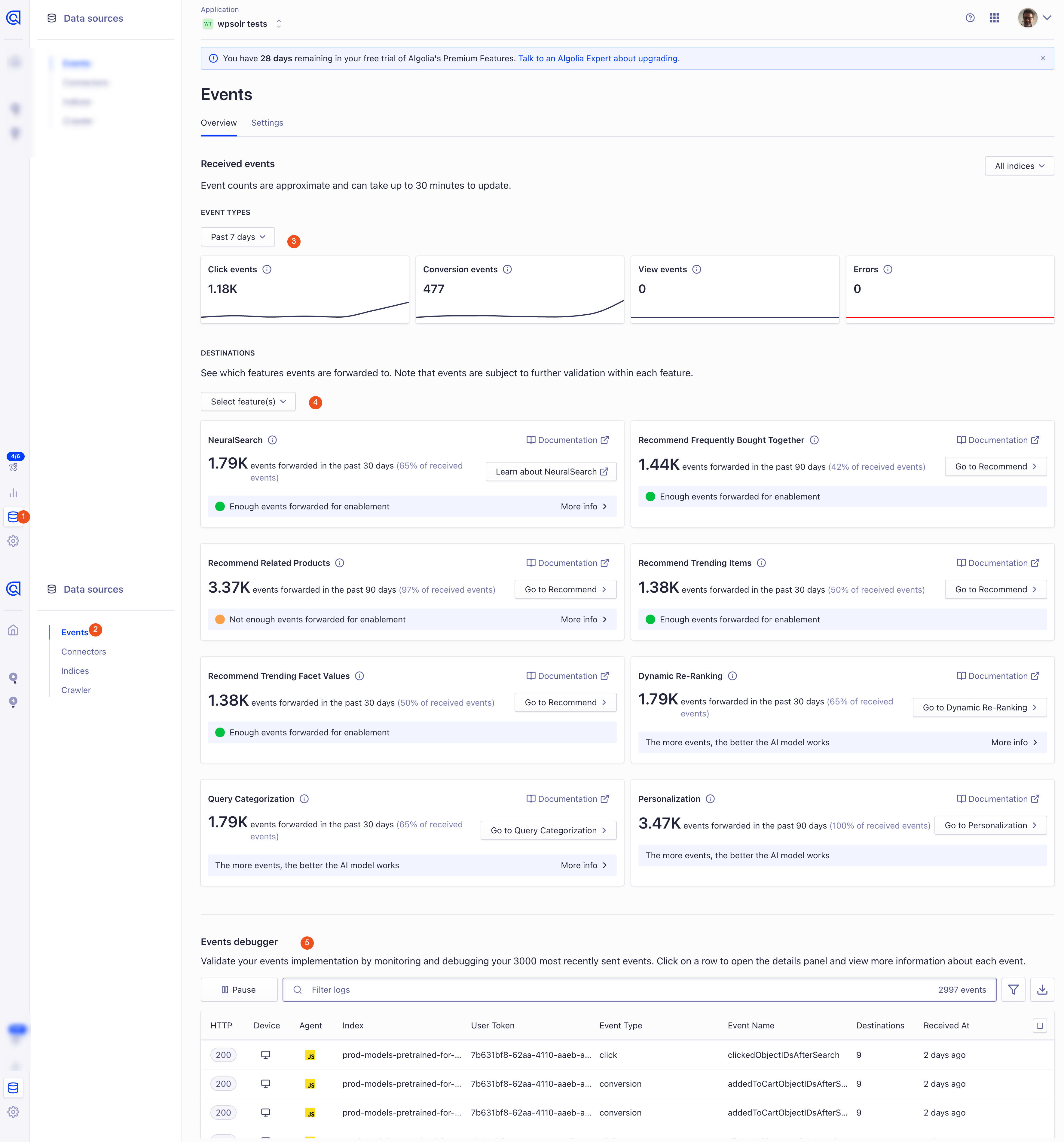Select Connectors in Data sources menu

[84, 652]
